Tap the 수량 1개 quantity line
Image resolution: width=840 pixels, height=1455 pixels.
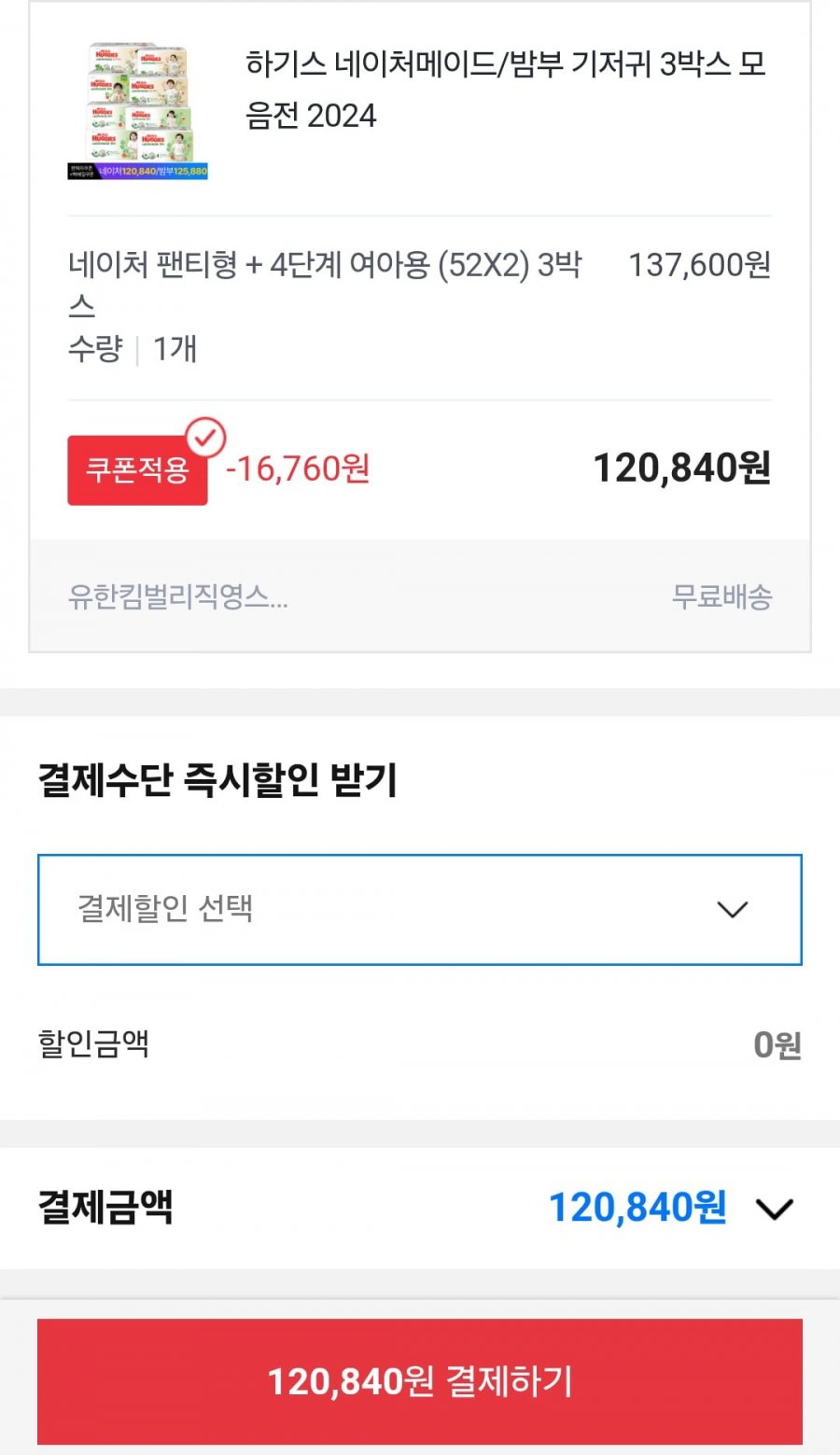[133, 349]
